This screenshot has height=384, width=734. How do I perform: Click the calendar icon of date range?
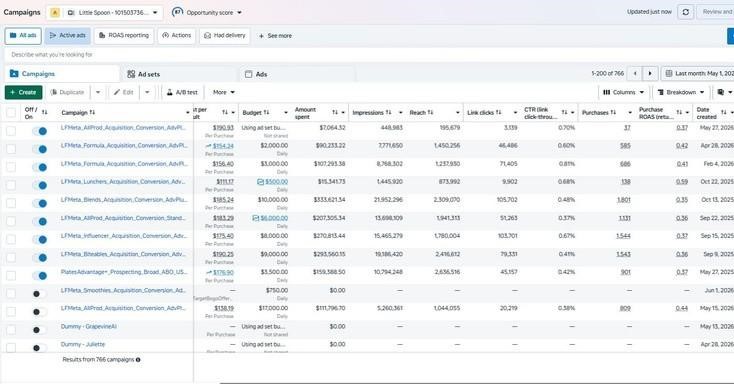668,74
